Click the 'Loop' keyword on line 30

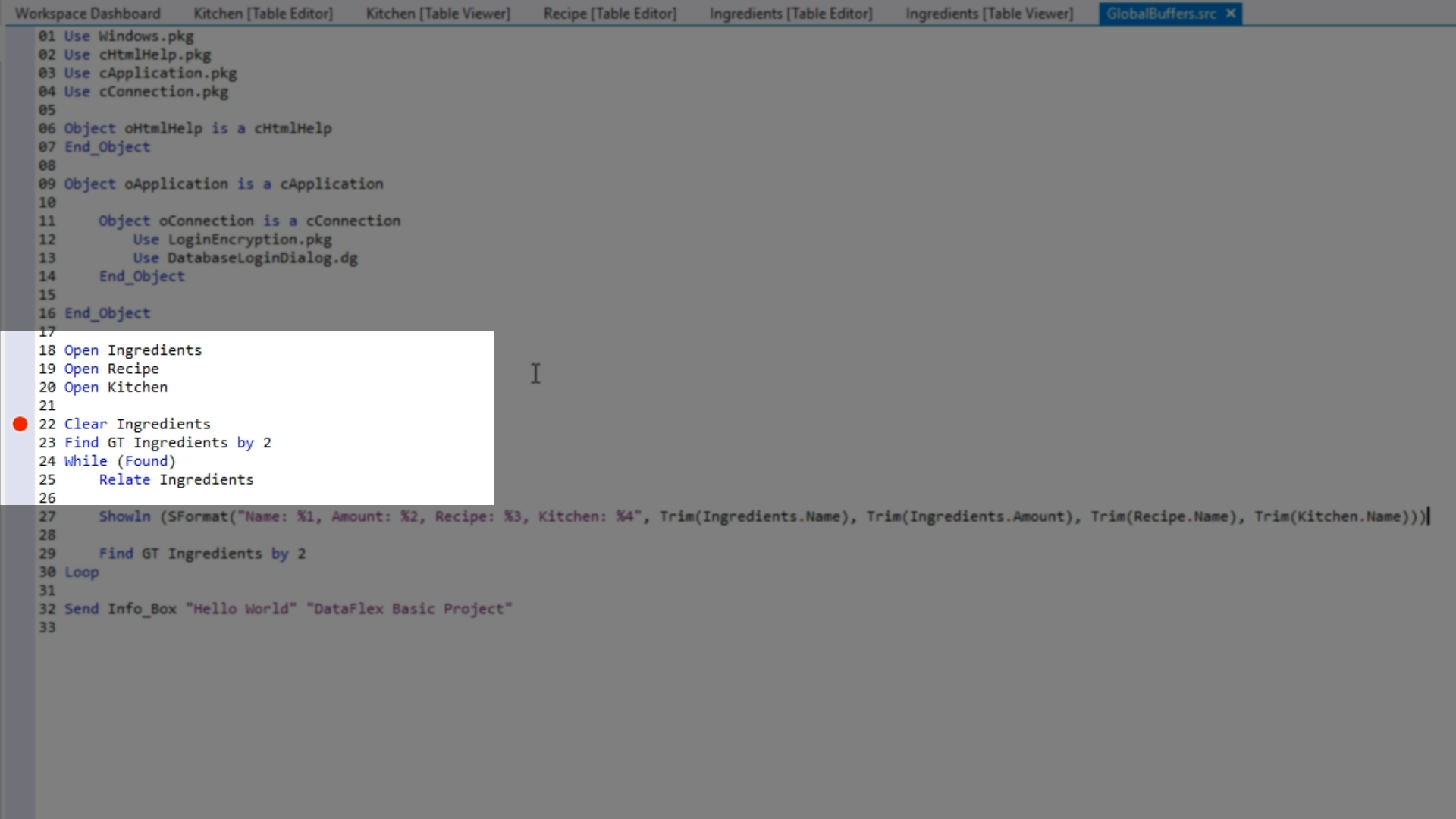tap(81, 572)
